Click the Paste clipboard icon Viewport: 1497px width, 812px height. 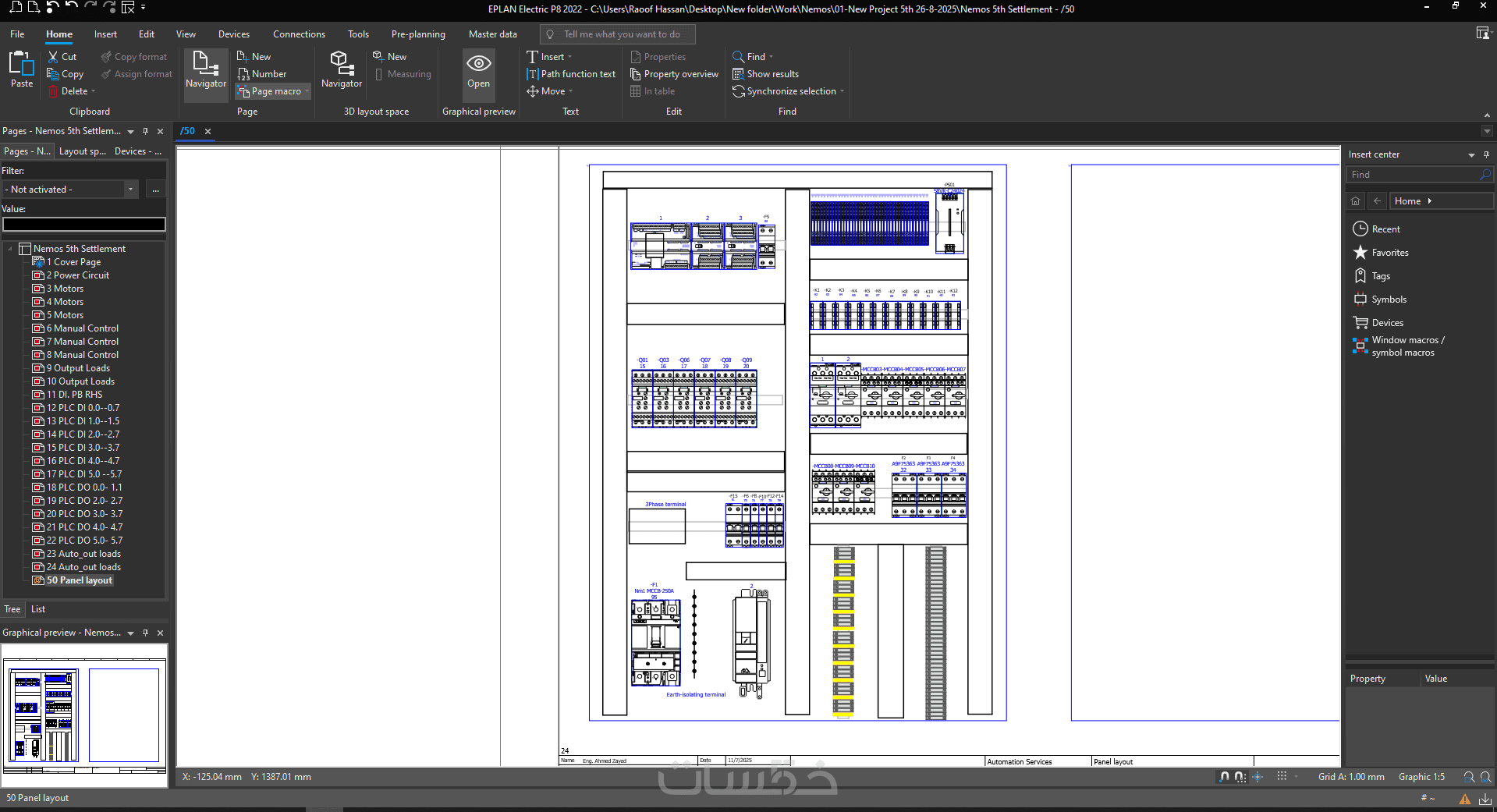click(22, 70)
